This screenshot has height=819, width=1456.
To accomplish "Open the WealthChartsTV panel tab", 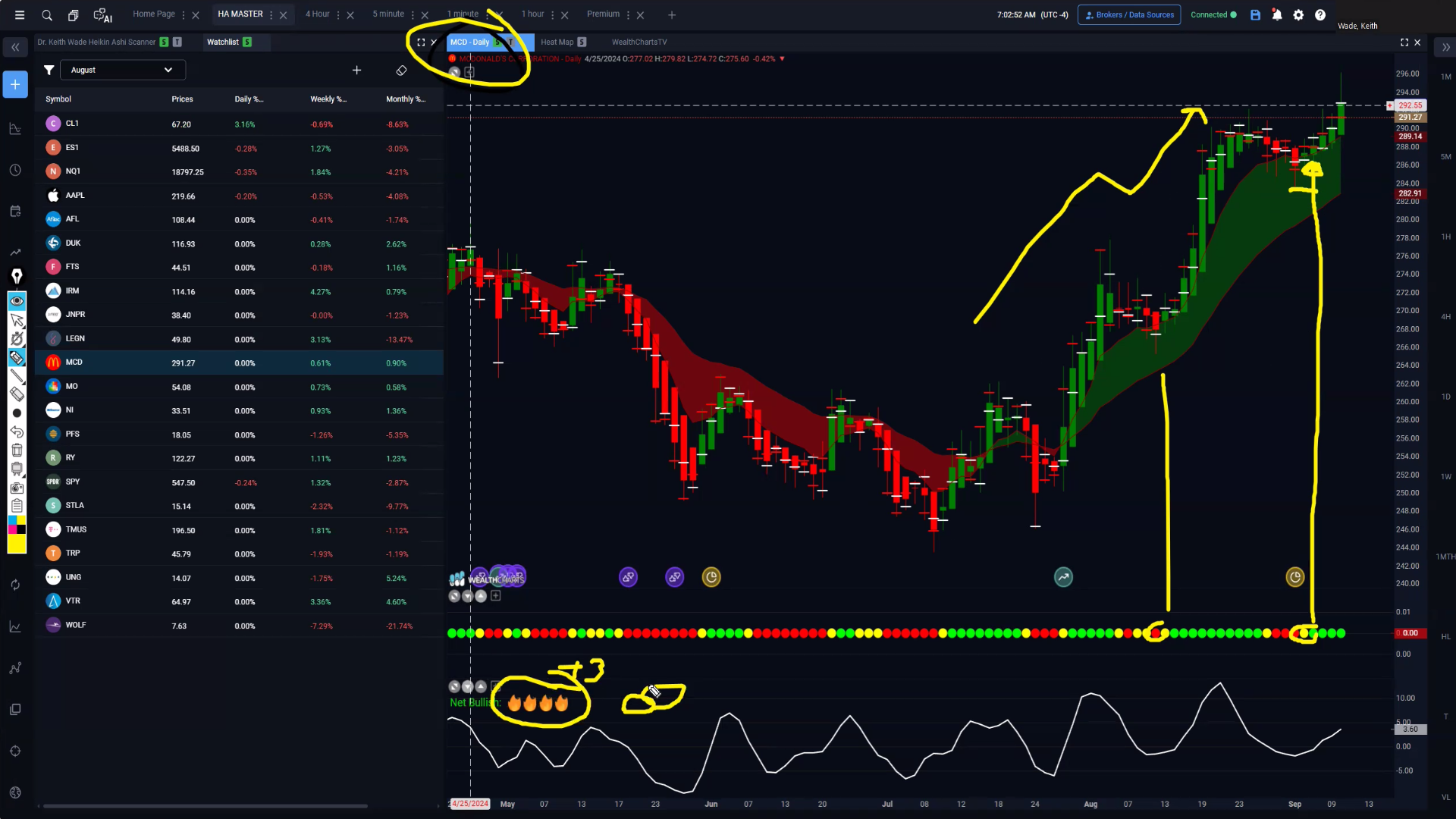I will [x=639, y=42].
